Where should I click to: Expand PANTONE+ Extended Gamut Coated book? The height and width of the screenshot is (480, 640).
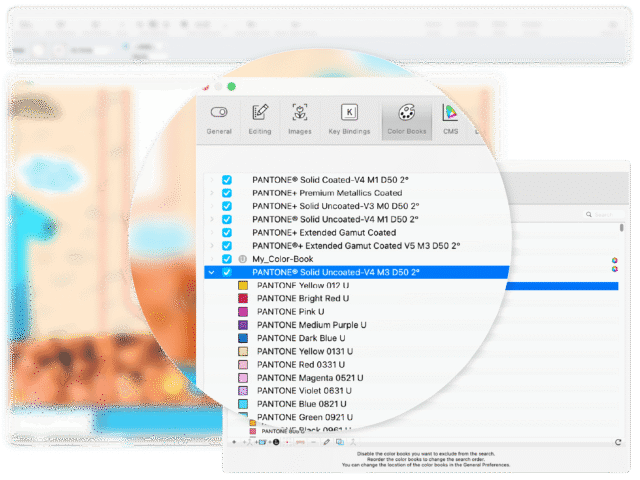(x=212, y=233)
